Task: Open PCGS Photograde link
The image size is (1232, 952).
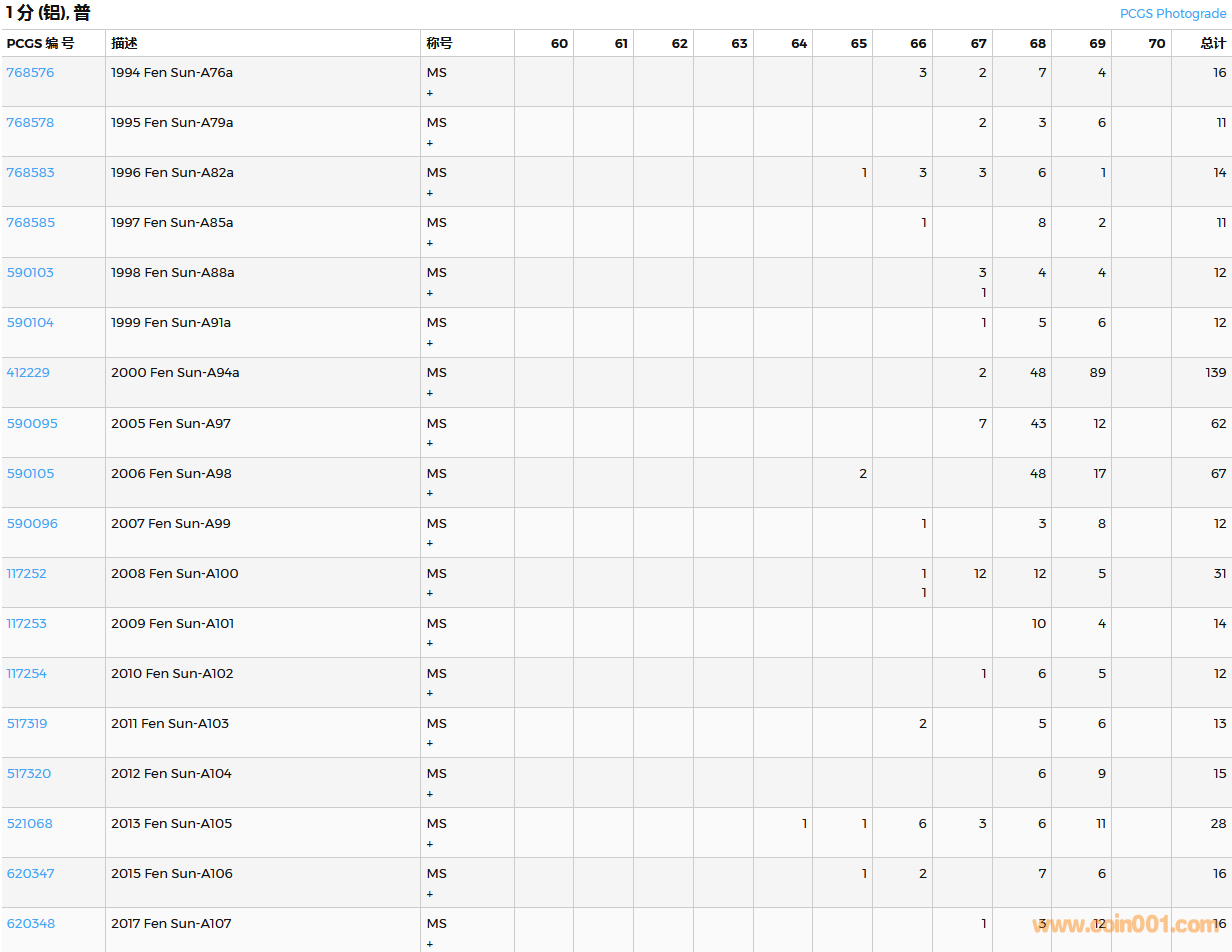Action: [x=1172, y=14]
